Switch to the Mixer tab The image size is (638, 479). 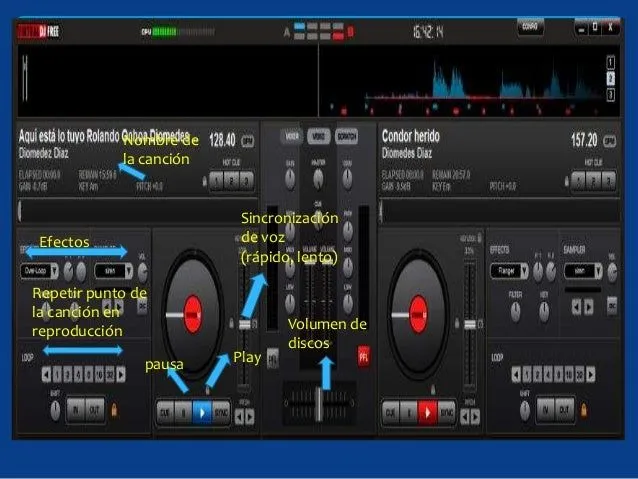point(291,136)
